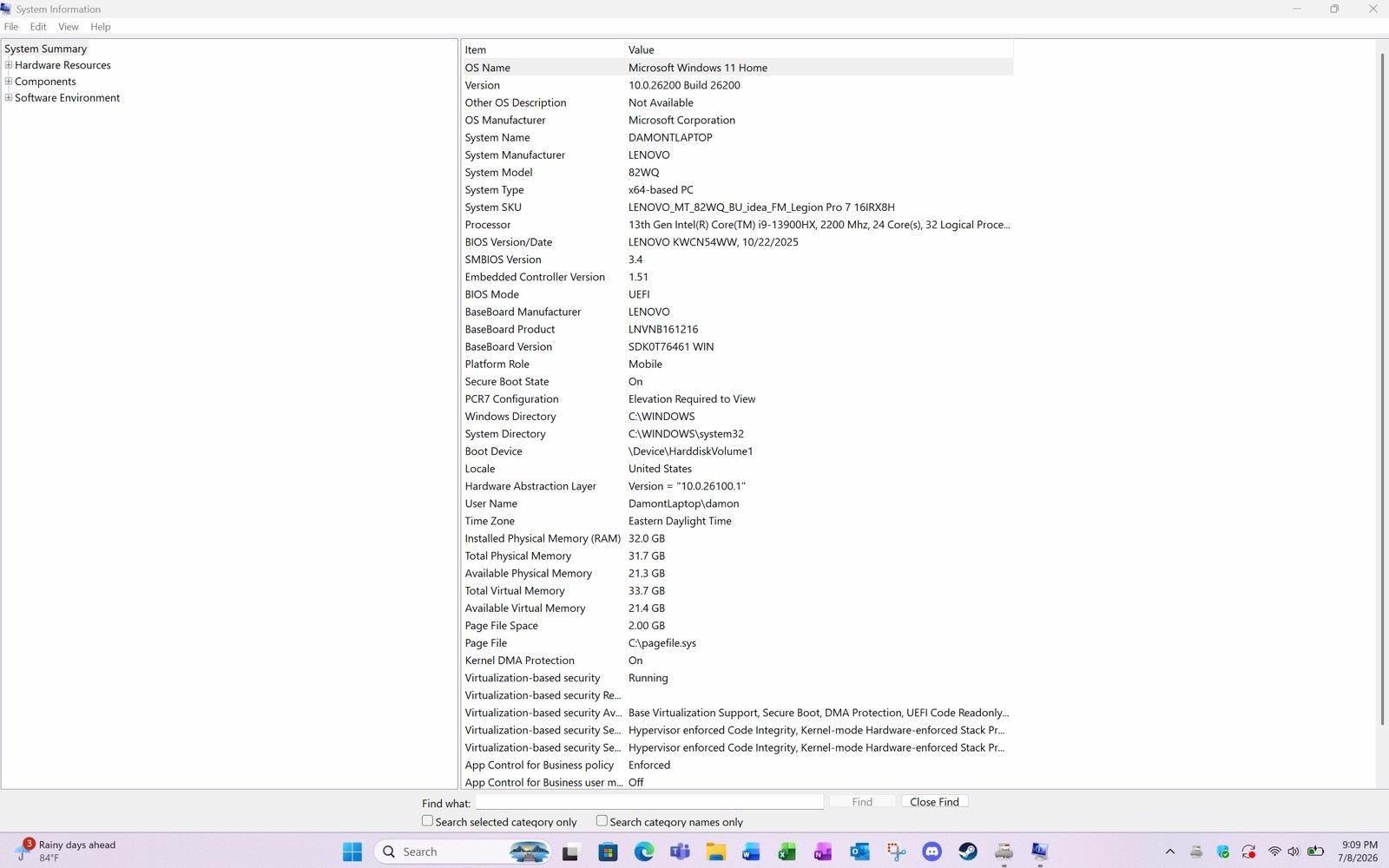1389x868 pixels.
Task: Click the red sync tray icon
Action: (1248, 852)
